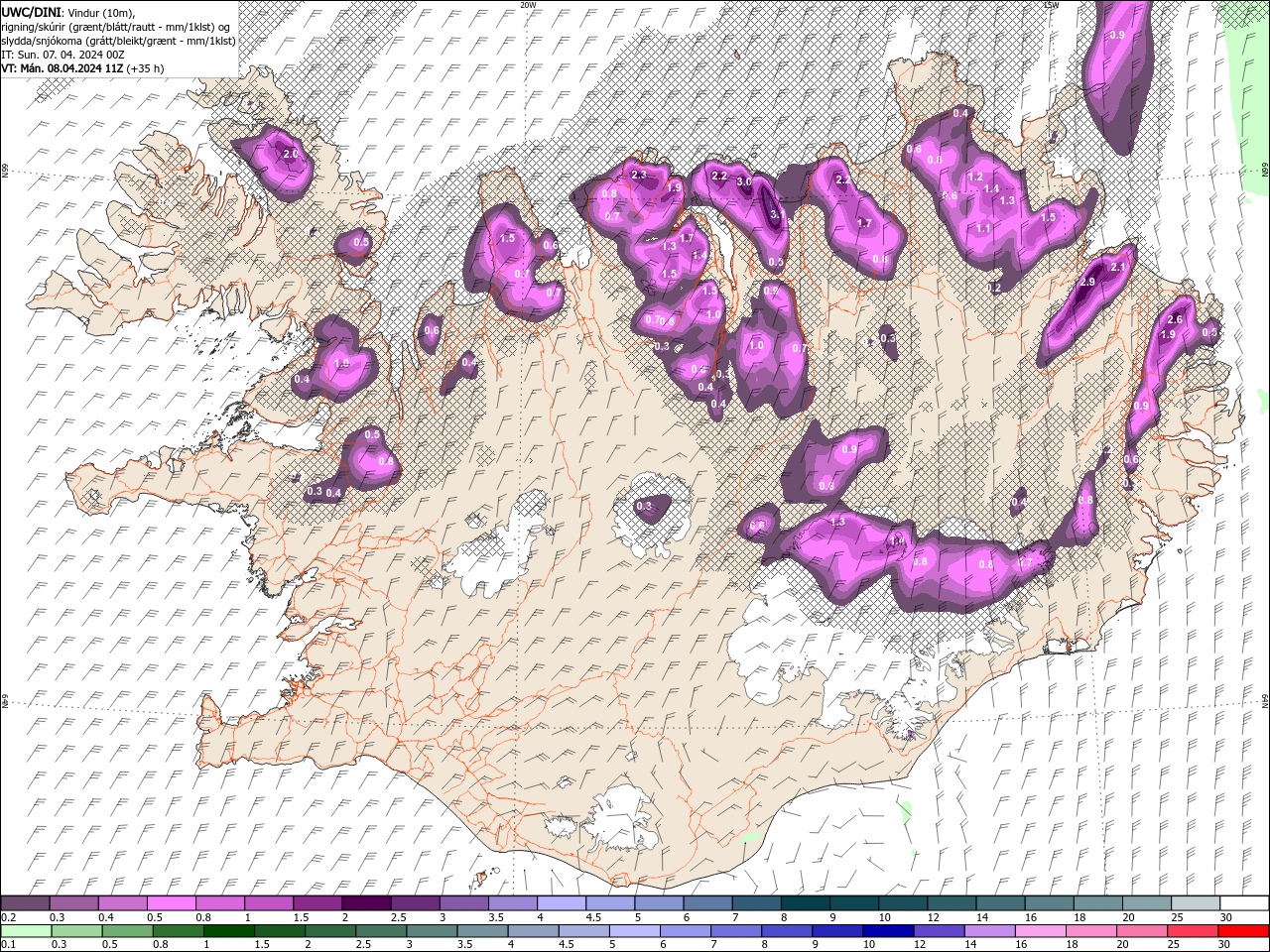Viewport: 1270px width, 952px height.
Task: Pick the darkest green swatch in the lower legend row
Action: [x=228, y=932]
